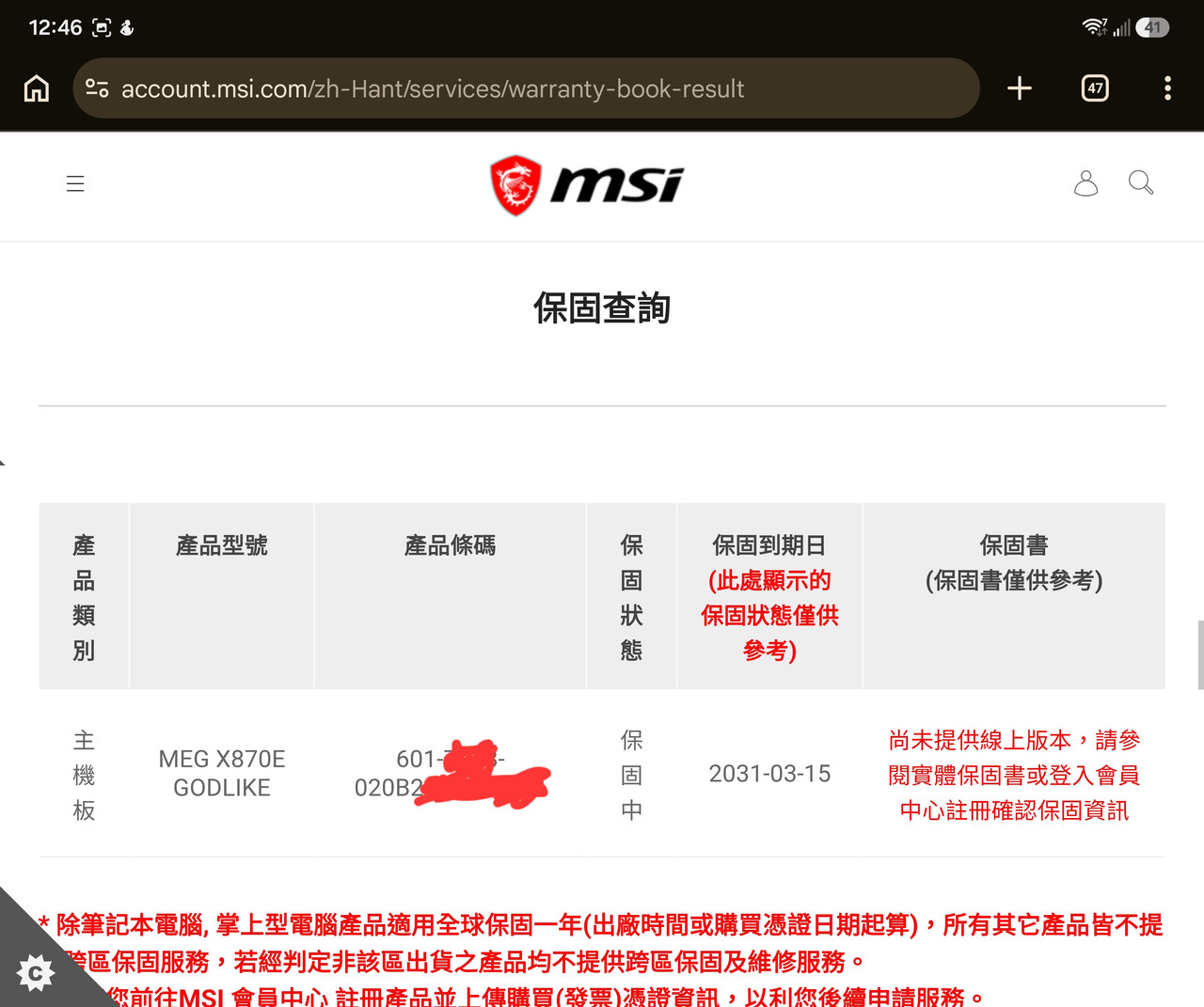Select the 主機板 category cell
1204x1007 pixels.
point(84,775)
